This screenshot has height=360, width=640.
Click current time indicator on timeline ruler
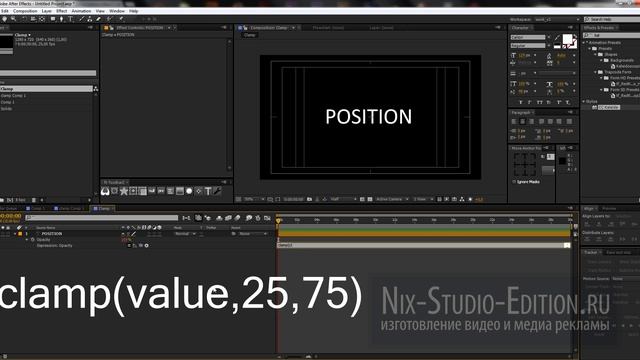coord(279,220)
